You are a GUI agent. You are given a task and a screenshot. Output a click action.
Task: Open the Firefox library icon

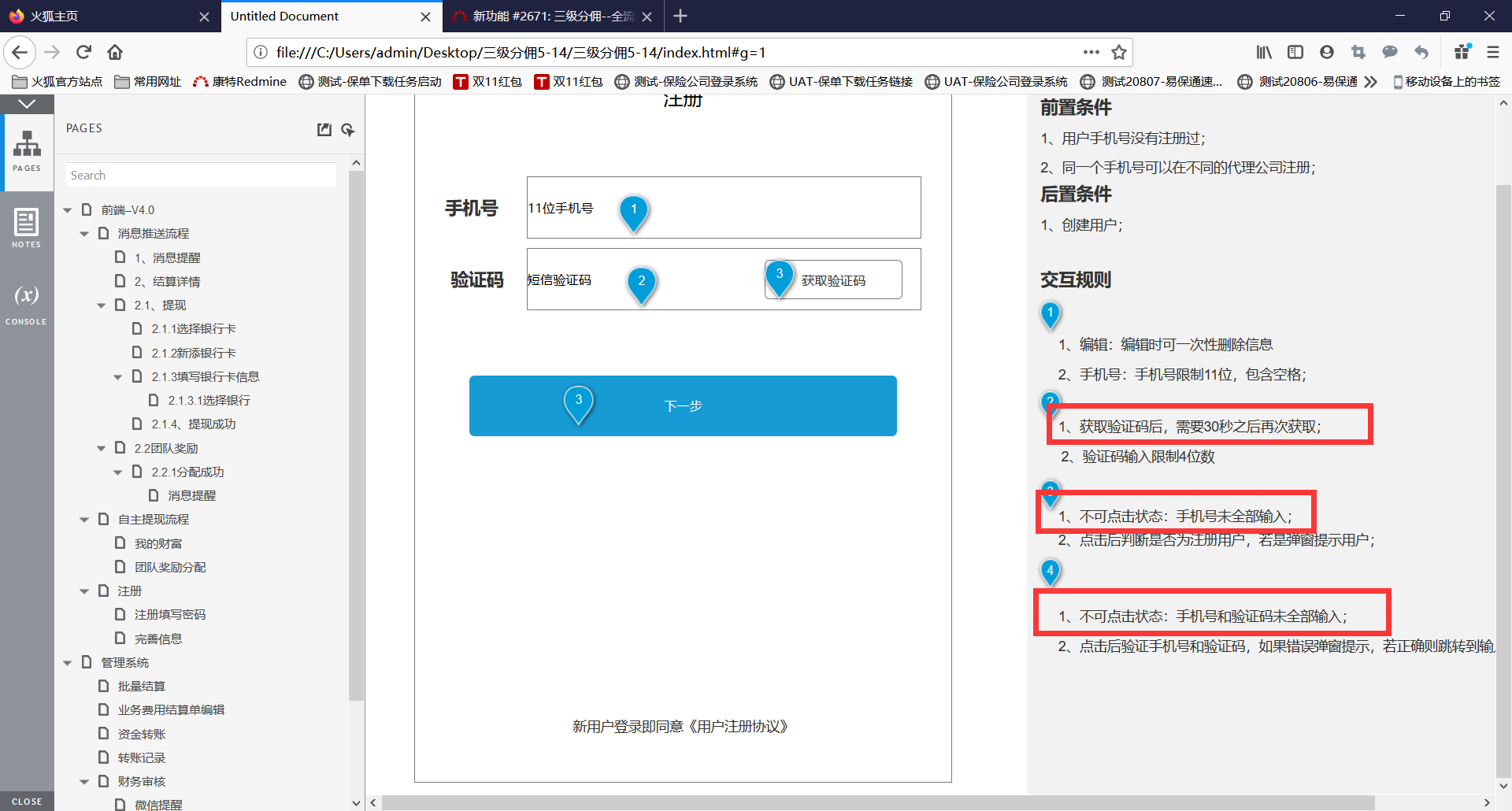[x=1264, y=52]
